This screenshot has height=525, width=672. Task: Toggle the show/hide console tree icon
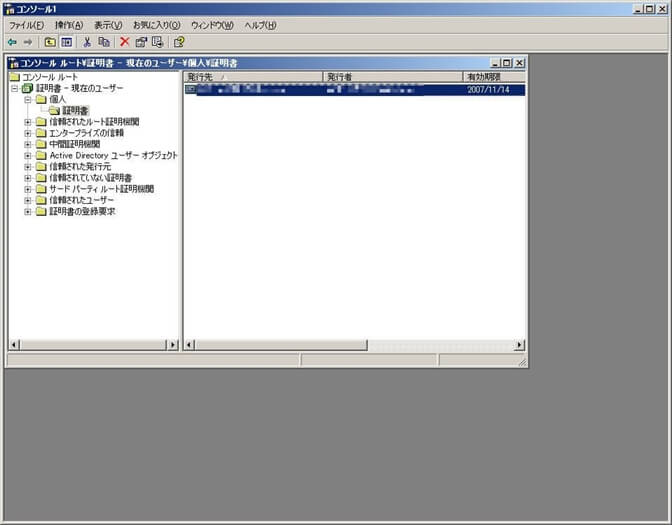(x=67, y=42)
